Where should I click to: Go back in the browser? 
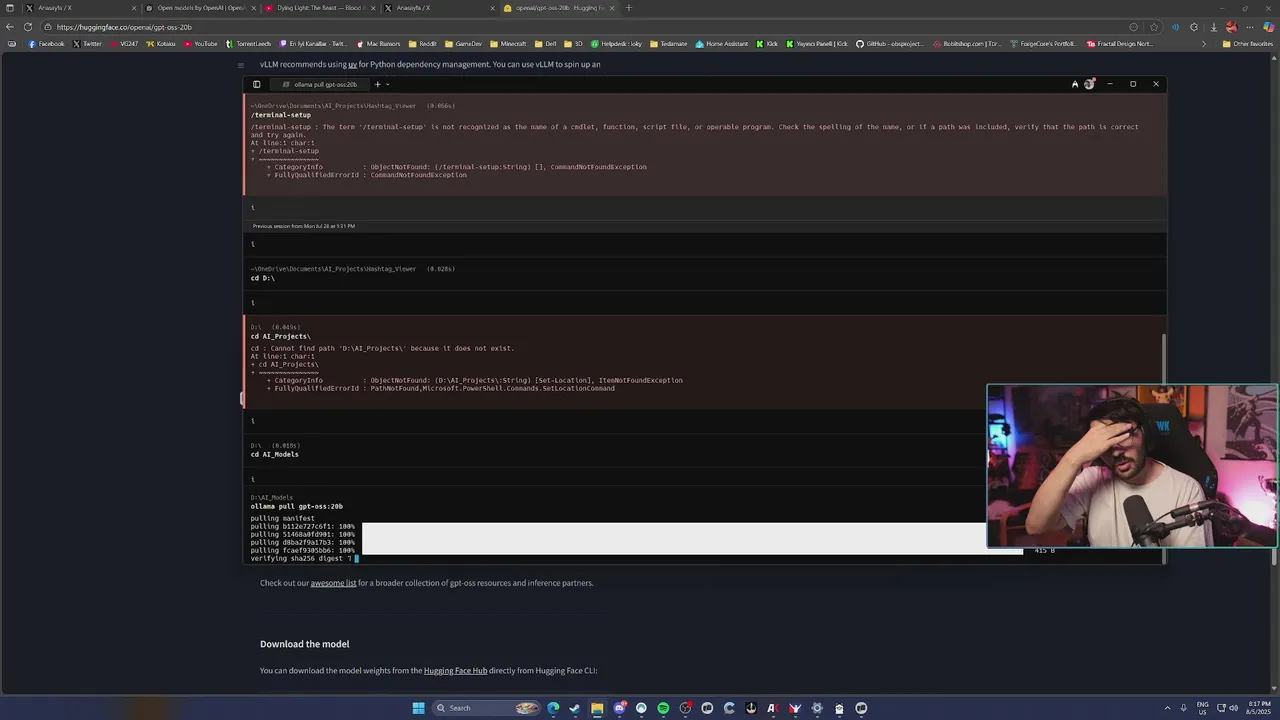(10, 27)
